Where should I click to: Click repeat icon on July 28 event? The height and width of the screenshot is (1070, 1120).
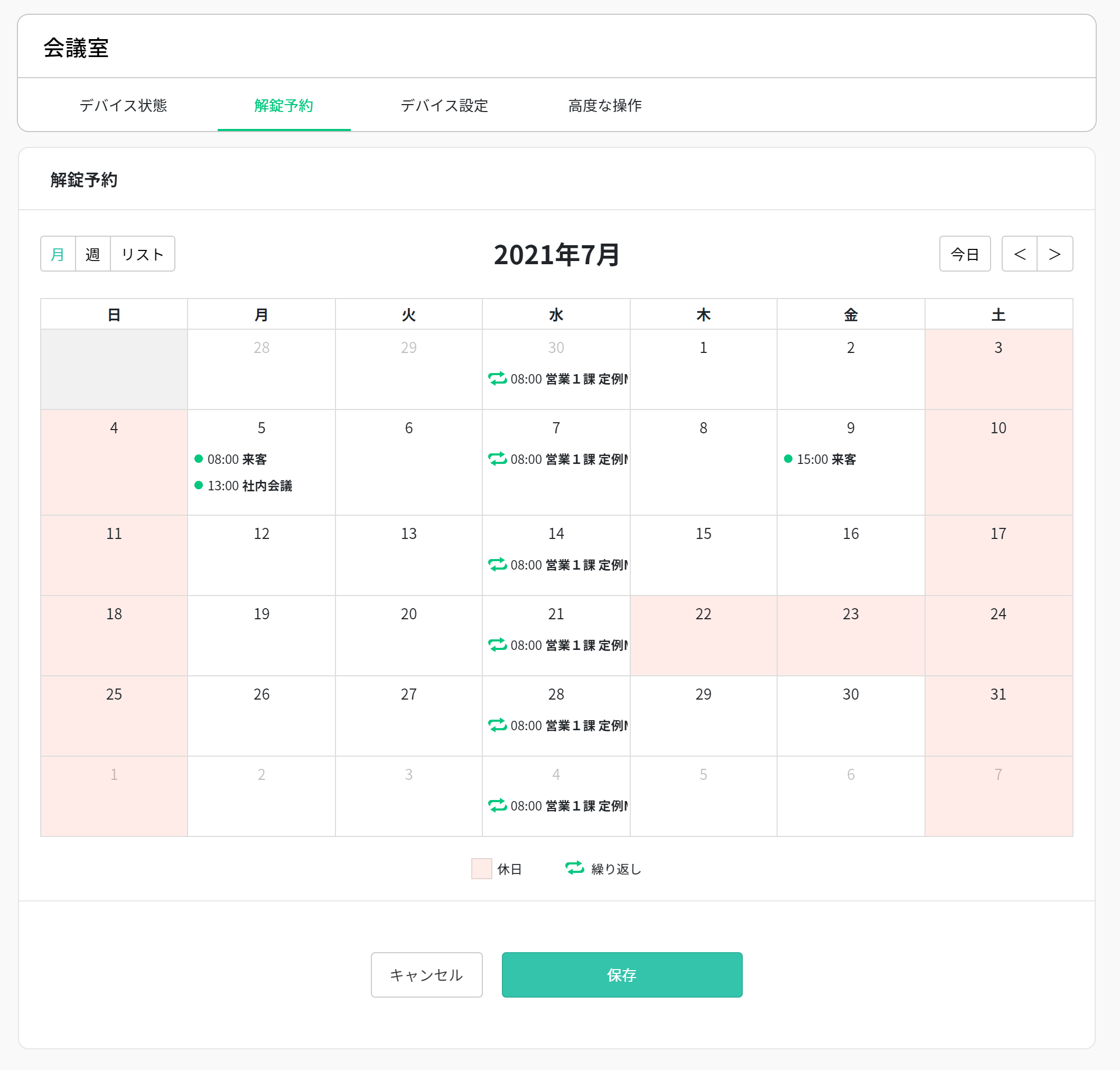tap(497, 725)
